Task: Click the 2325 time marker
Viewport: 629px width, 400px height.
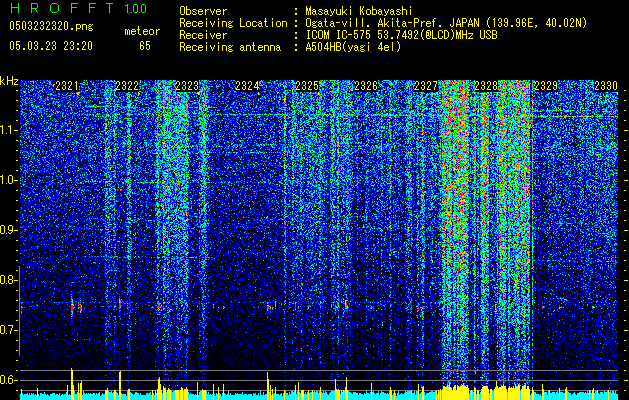Action: coord(307,86)
